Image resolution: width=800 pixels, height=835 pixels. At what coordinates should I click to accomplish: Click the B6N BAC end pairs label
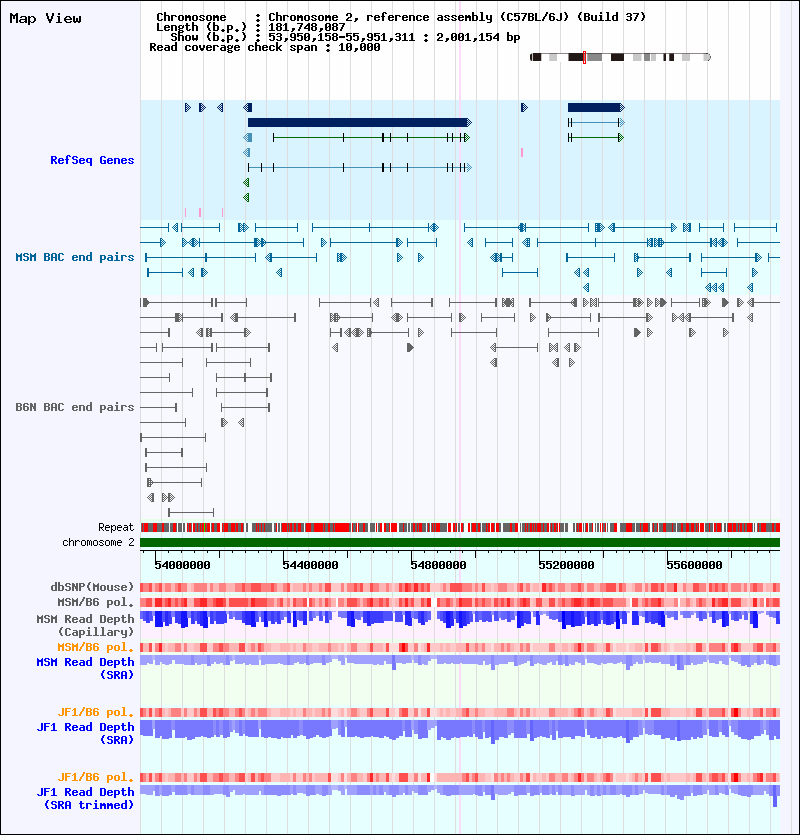pyautogui.click(x=75, y=407)
